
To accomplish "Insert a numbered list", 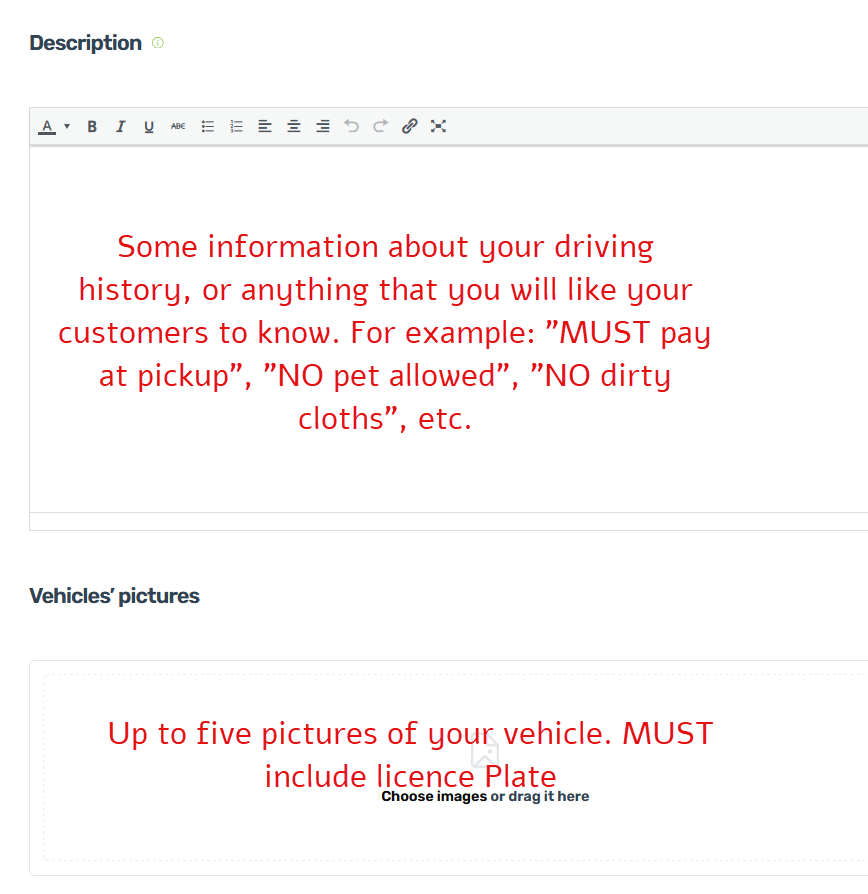I will [x=237, y=126].
